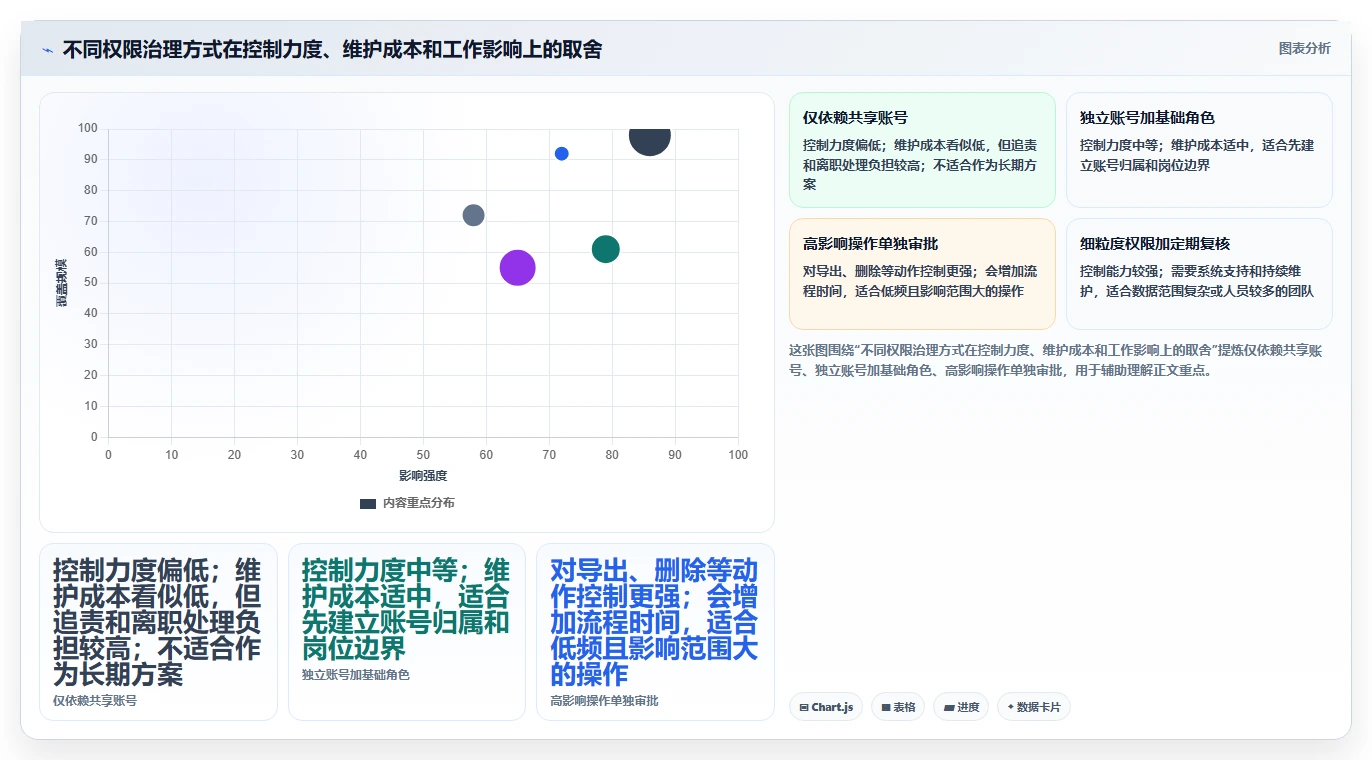Image resolution: width=1372 pixels, height=760 pixels.
Task: Click the page title about 不同权限治理方式
Action: point(332,49)
